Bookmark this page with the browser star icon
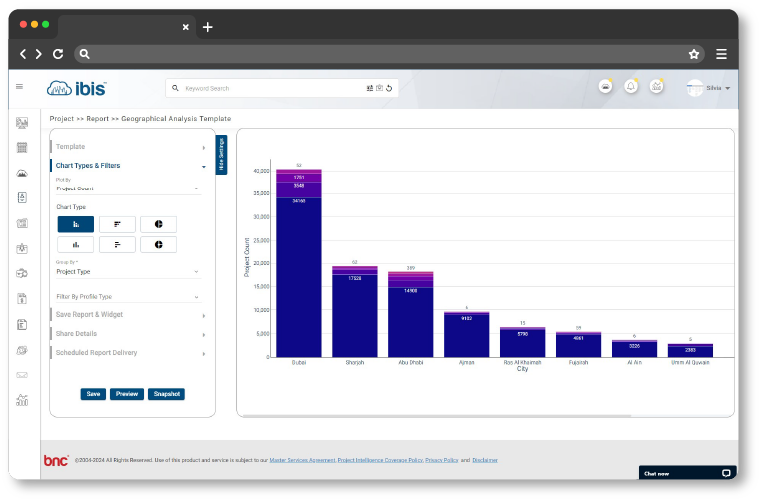Image resolution: width=761 pixels, height=502 pixels. 693,54
